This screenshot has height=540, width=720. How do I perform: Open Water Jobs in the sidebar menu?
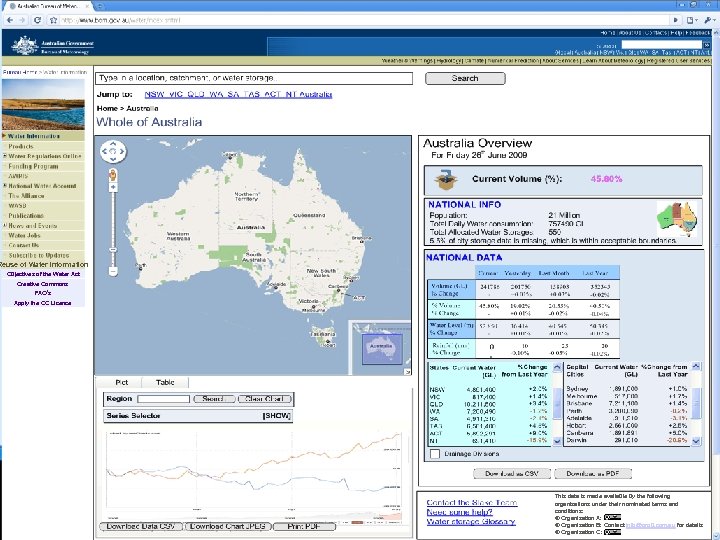tap(24, 235)
